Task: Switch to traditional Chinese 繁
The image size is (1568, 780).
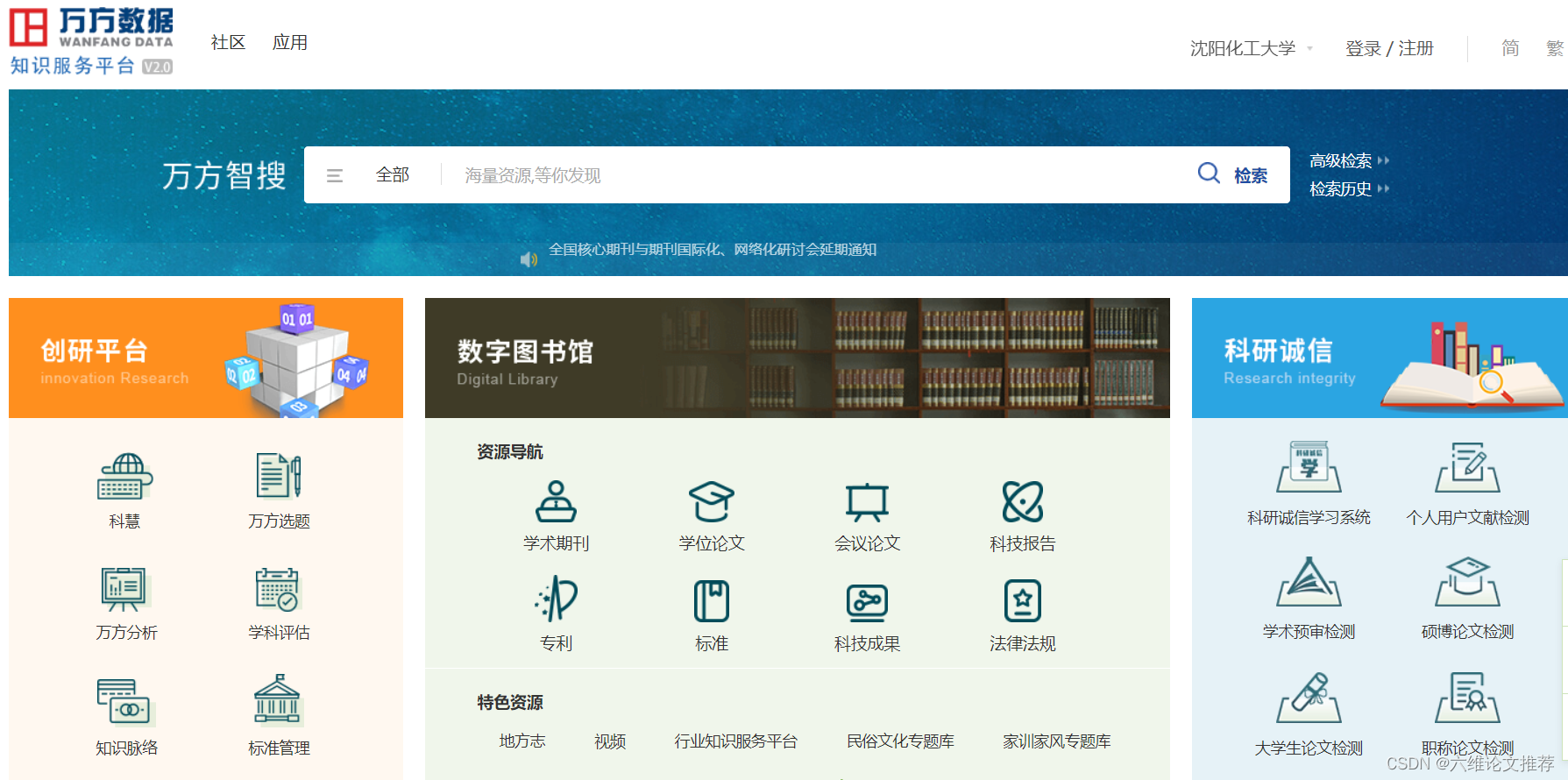Action: pyautogui.click(x=1555, y=48)
